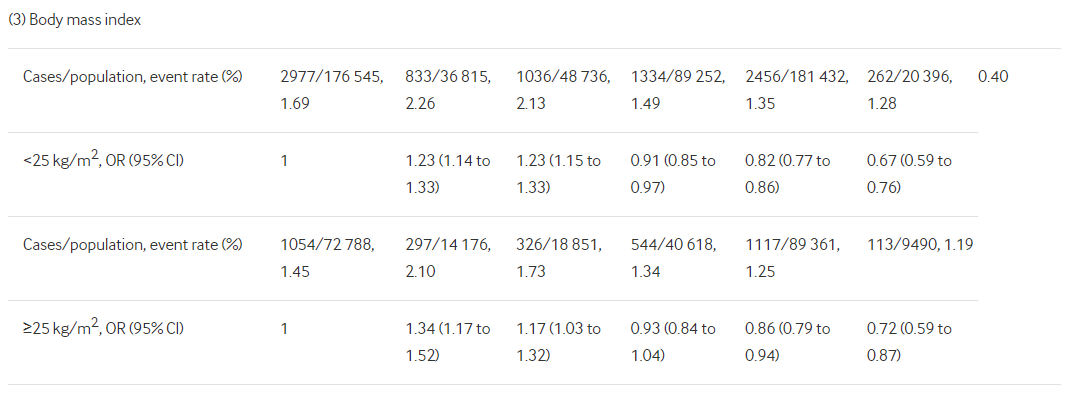Select the 0.40 value cell

(993, 76)
